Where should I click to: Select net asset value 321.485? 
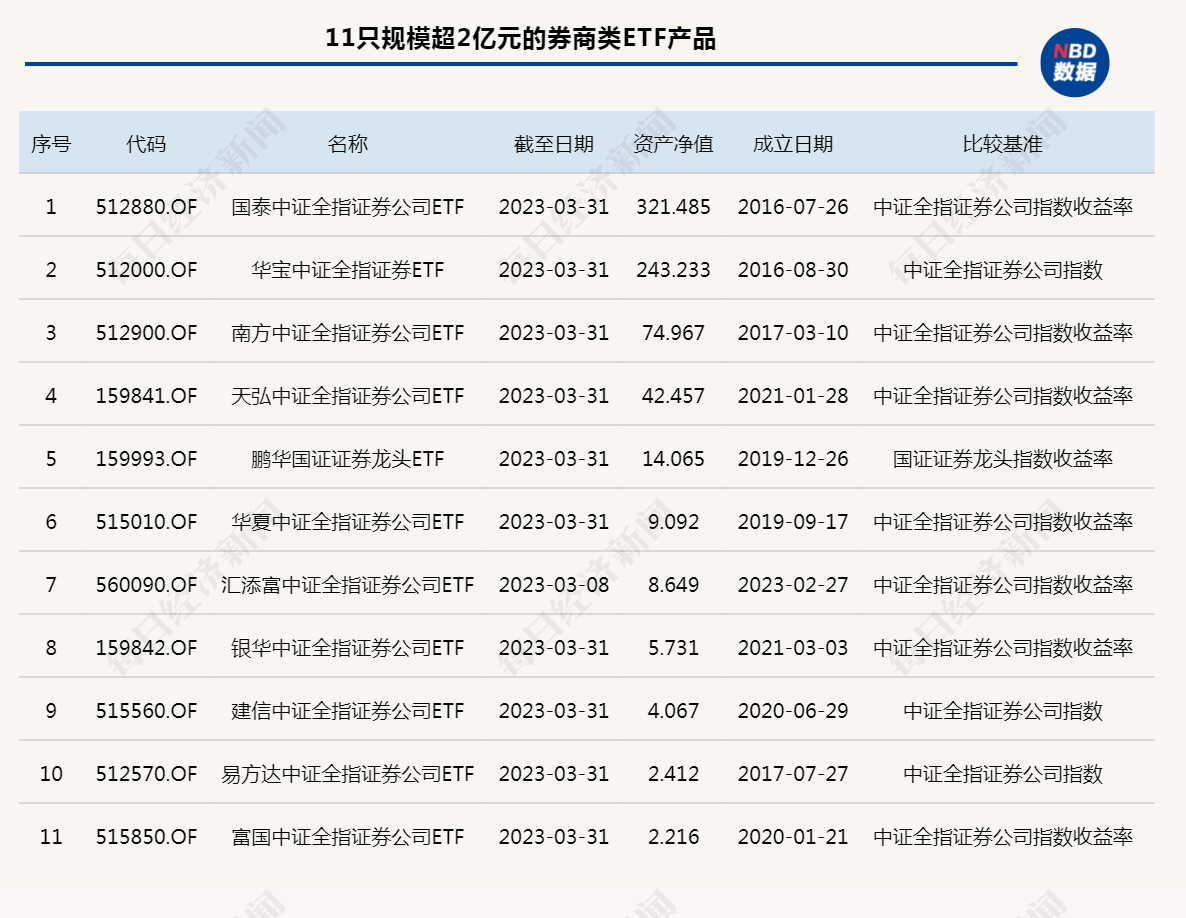tap(673, 206)
